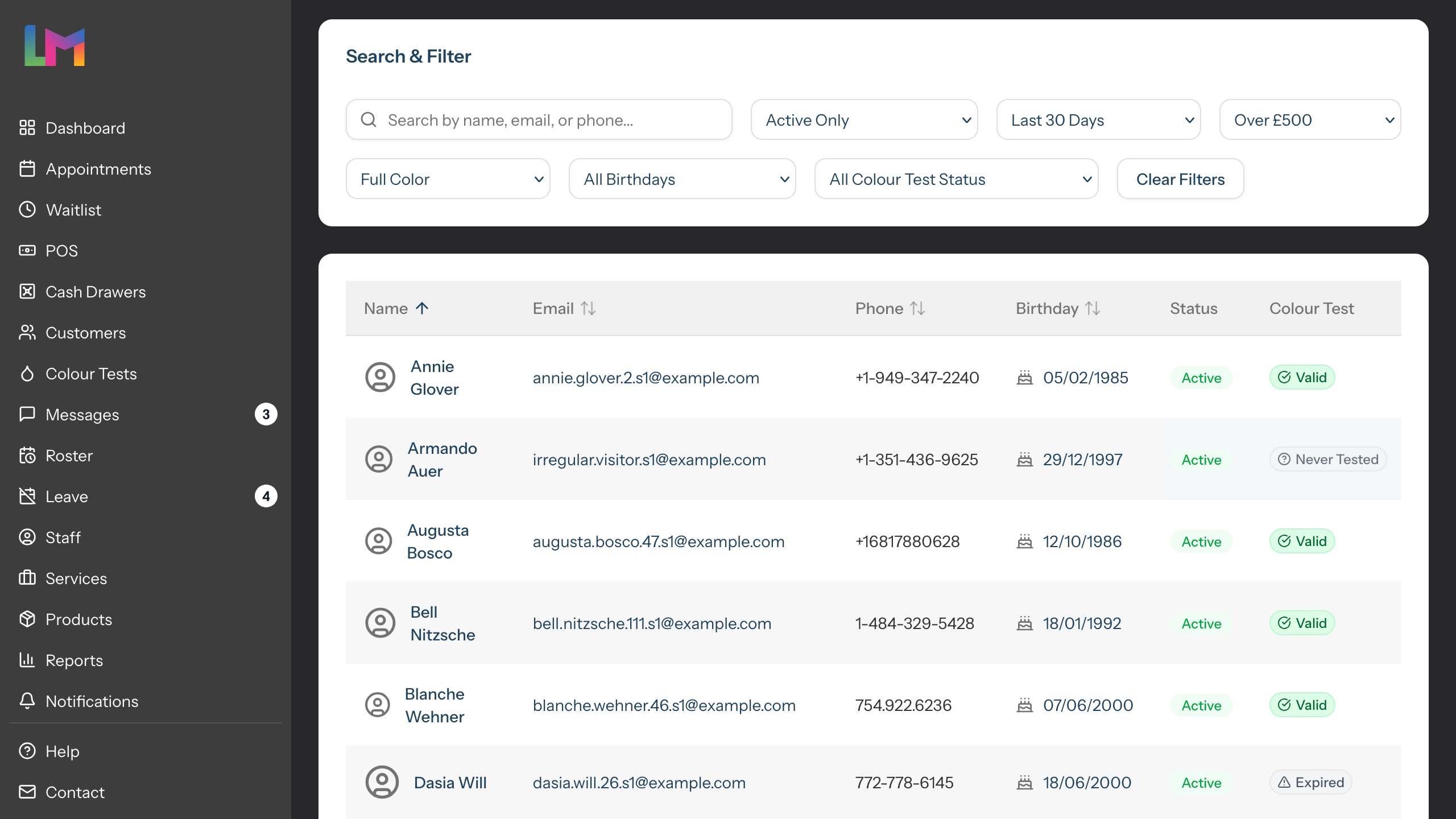Click the Reports chart icon
Viewport: 1456px width, 819px height.
[x=27, y=660]
